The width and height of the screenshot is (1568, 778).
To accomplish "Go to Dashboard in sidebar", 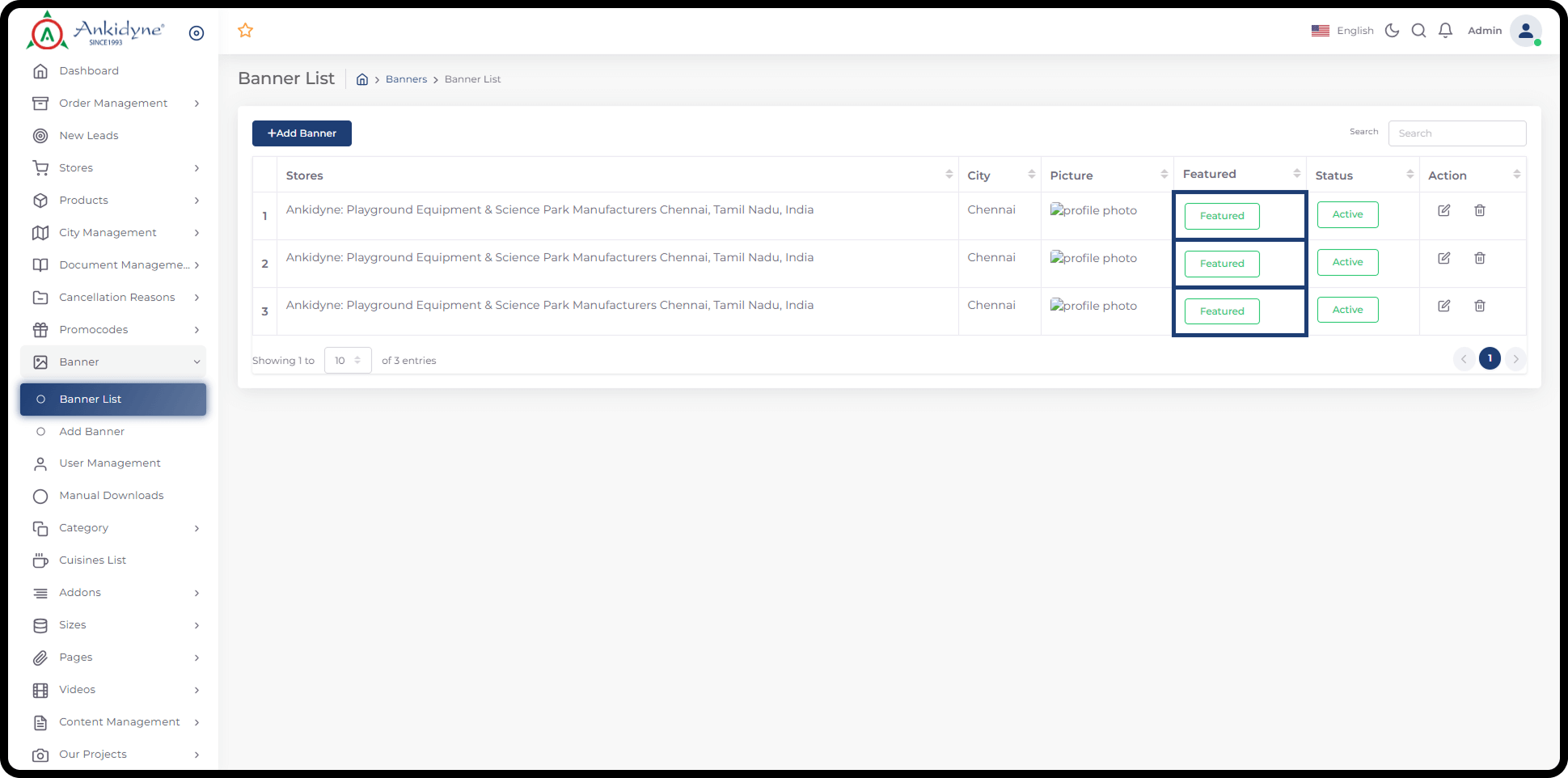I will (x=89, y=71).
